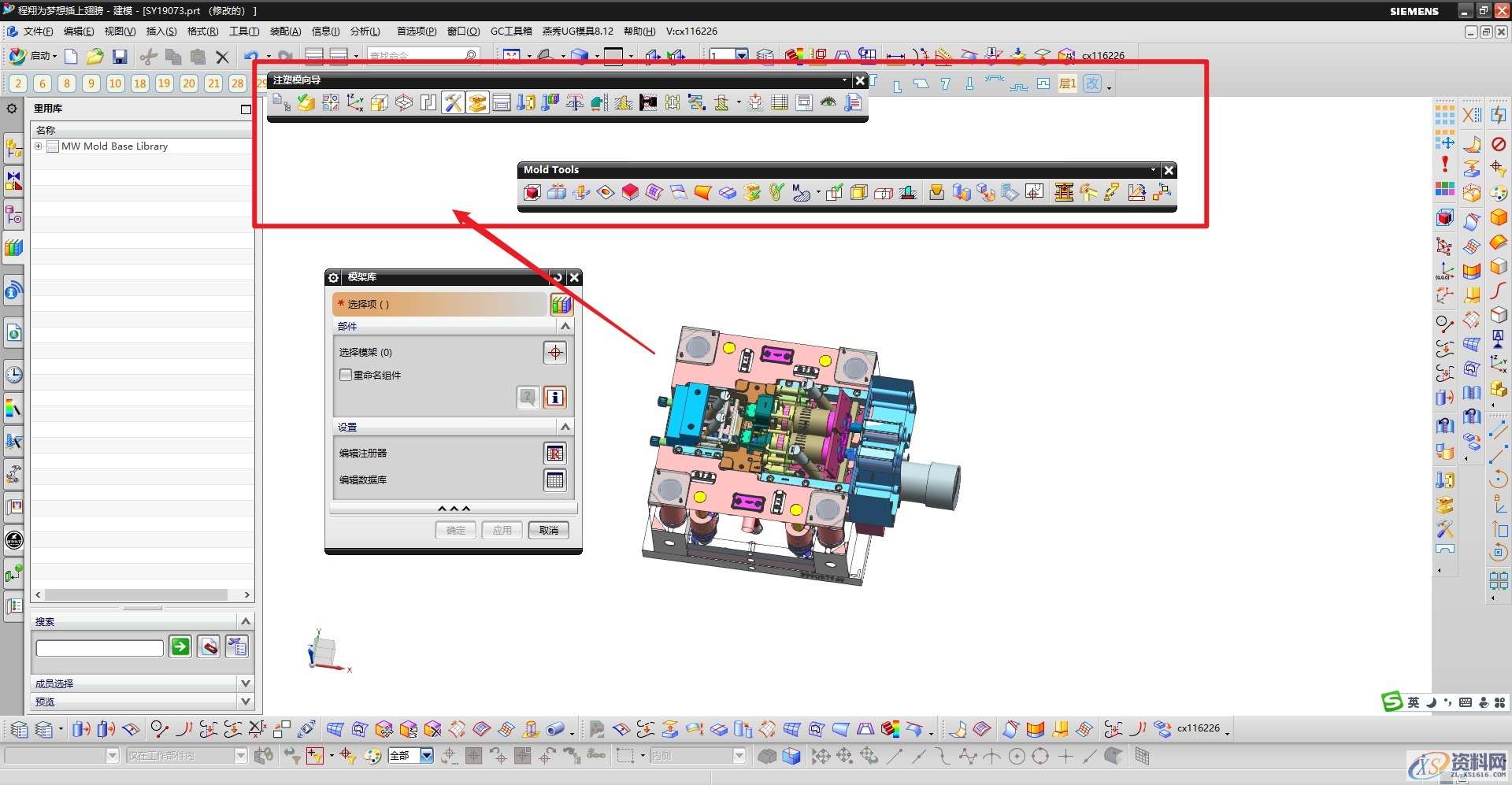Expand the MW Mold Base Library tree node

click(38, 146)
